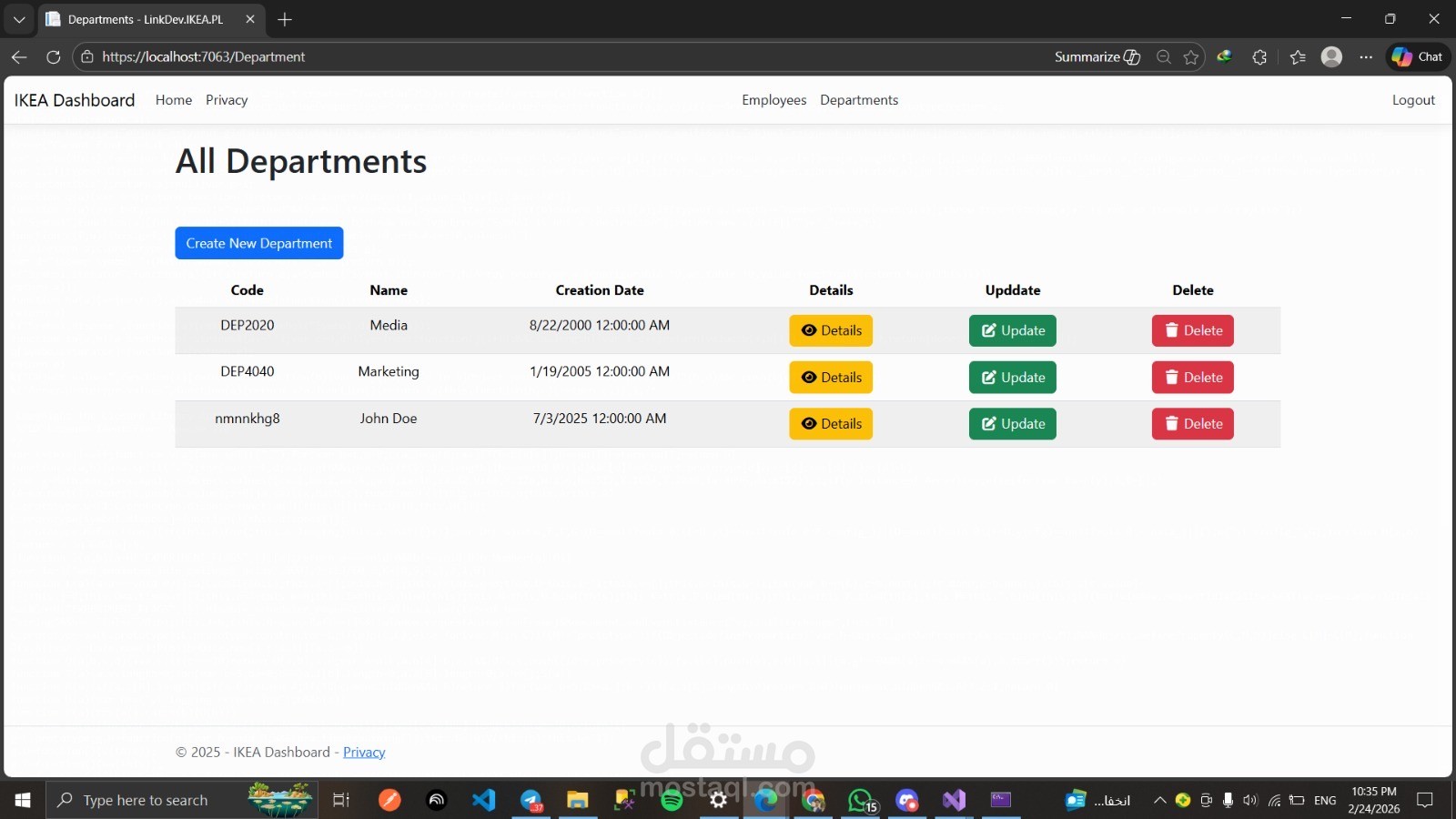Delete the John Doe department
1456x819 pixels.
(1193, 423)
